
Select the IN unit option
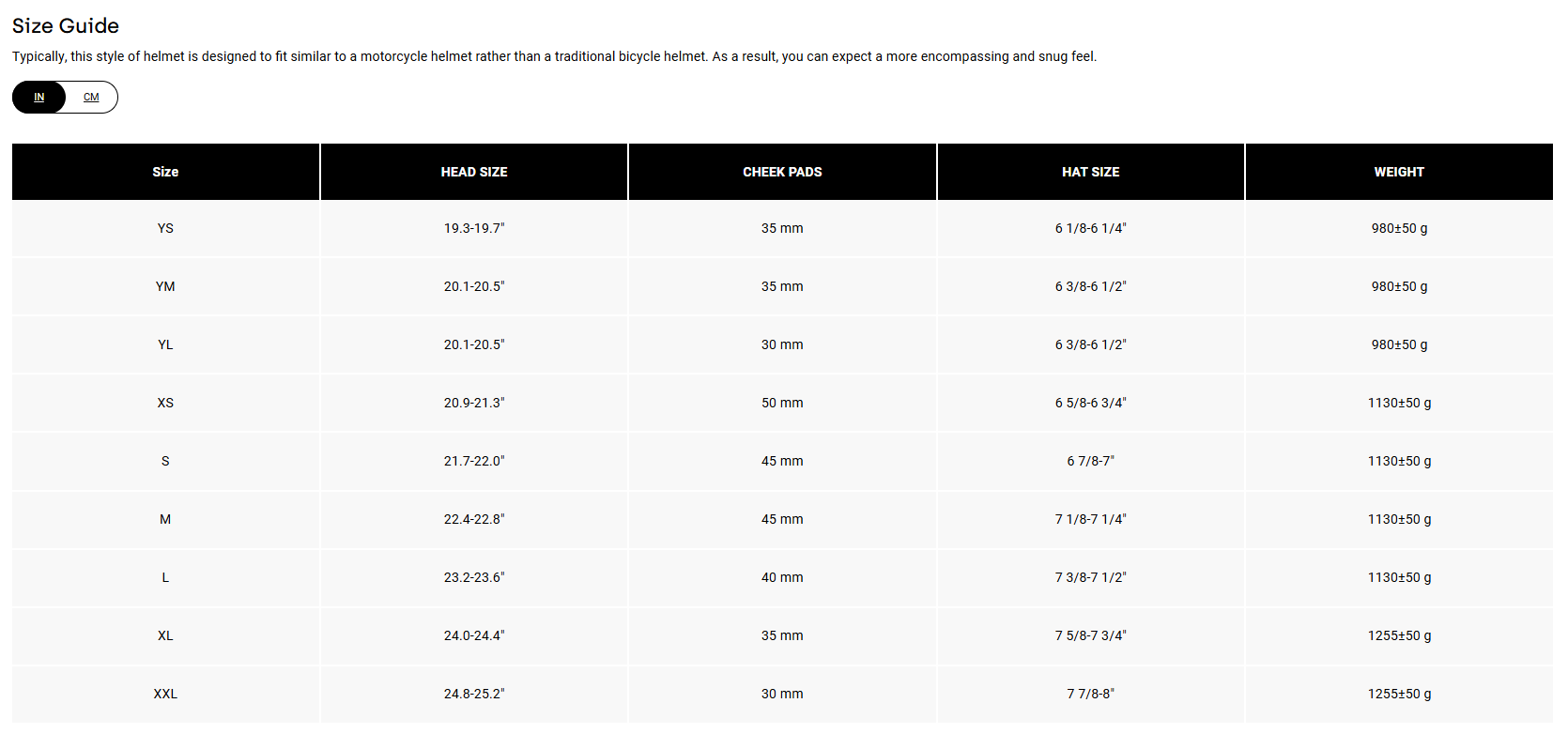[x=38, y=98]
